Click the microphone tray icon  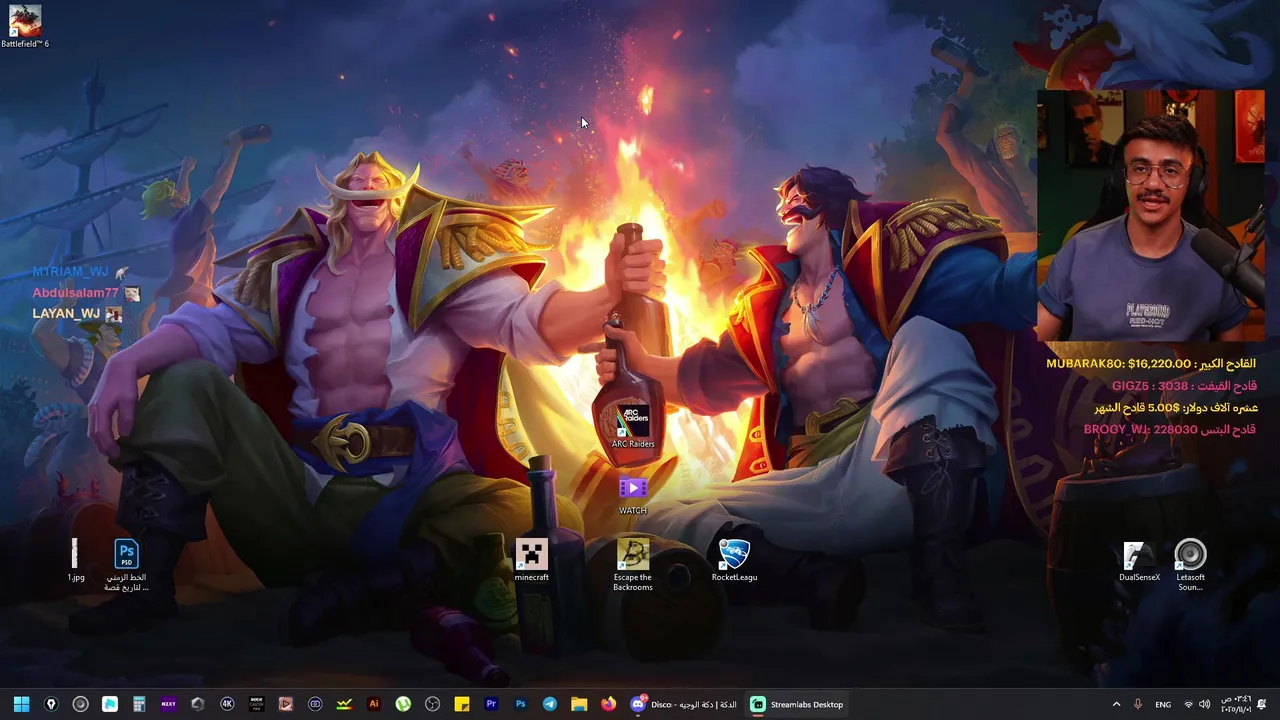(x=1138, y=704)
